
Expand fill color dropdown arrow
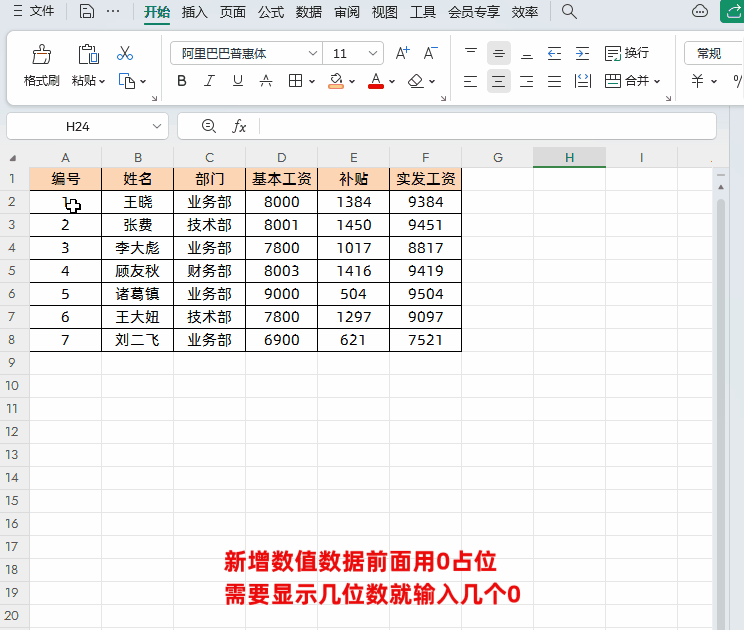click(x=352, y=82)
